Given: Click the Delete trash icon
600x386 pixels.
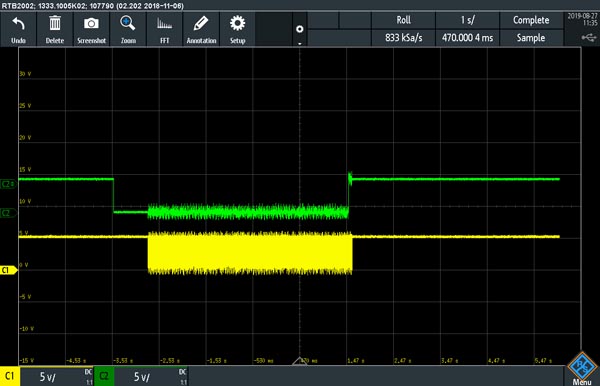Looking at the screenshot, I should pos(55,29).
